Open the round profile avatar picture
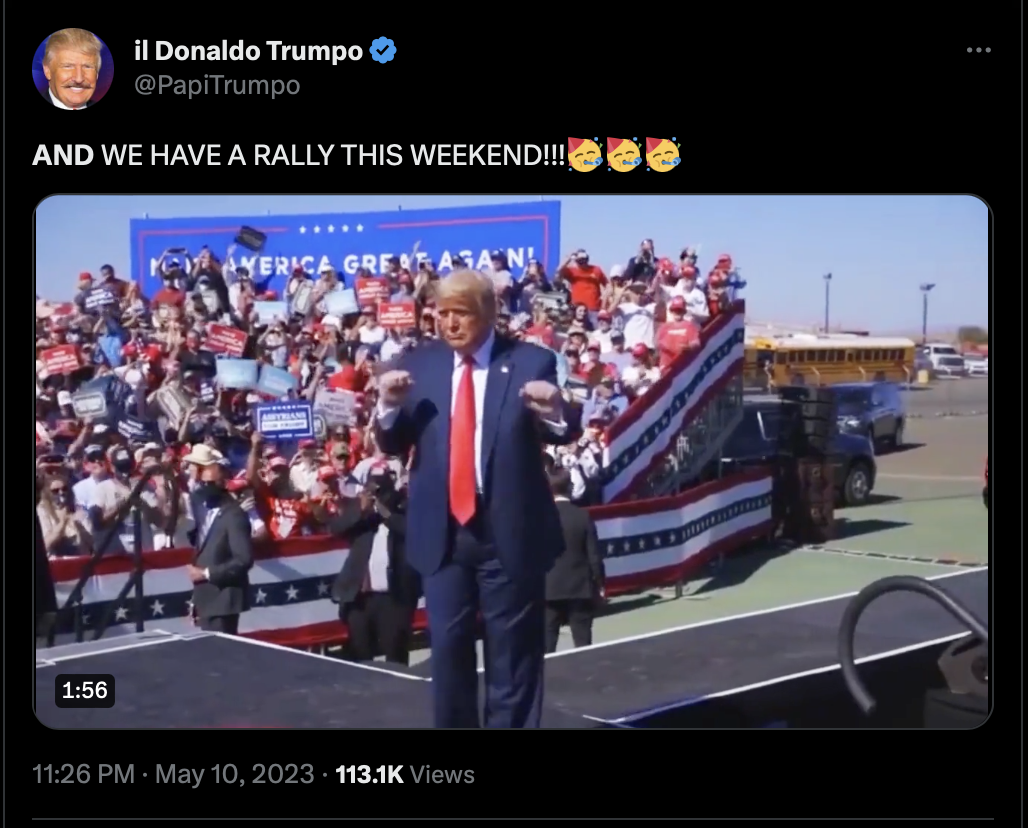The image size is (1028, 828). pyautogui.click(x=73, y=69)
